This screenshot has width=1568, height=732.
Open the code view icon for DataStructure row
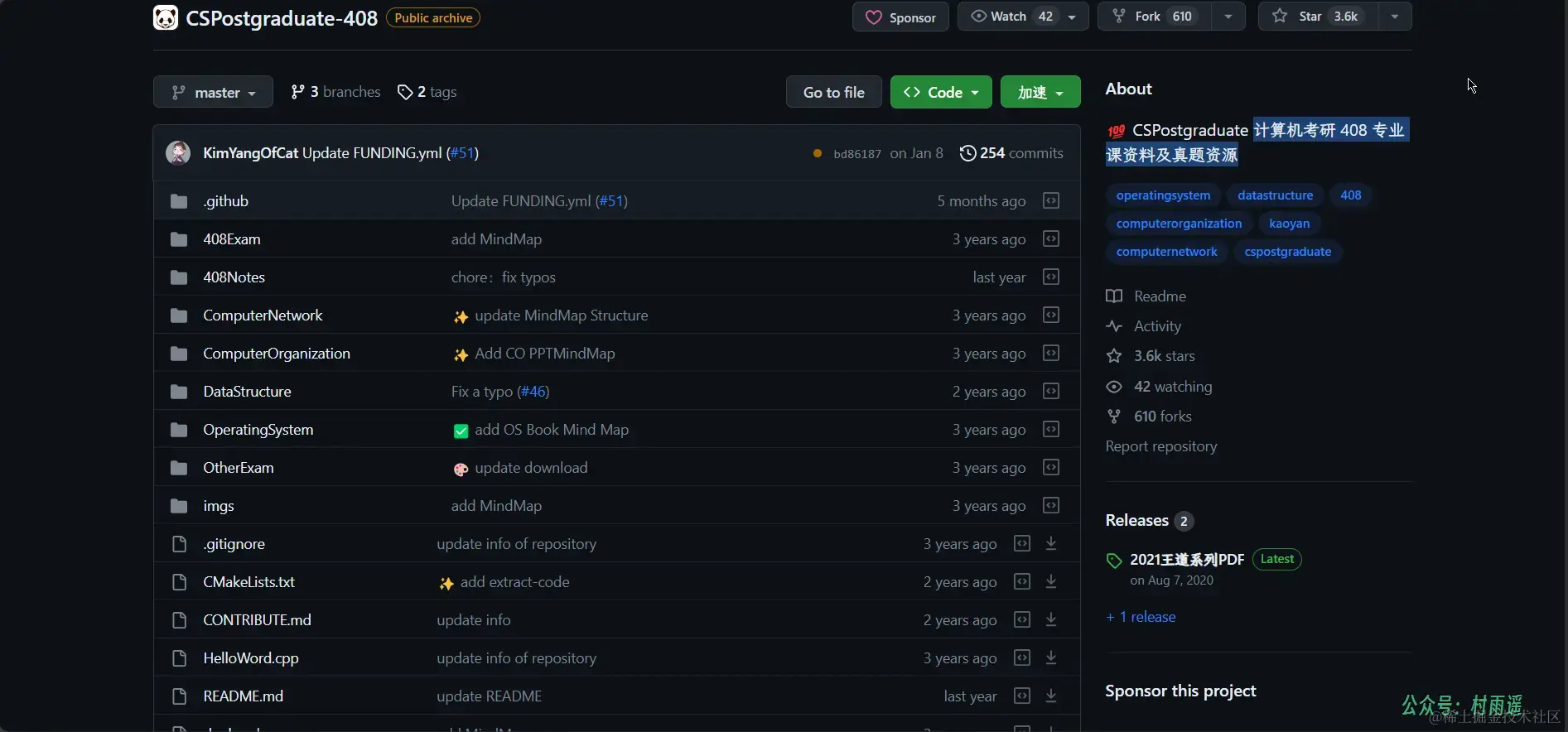[x=1051, y=391]
